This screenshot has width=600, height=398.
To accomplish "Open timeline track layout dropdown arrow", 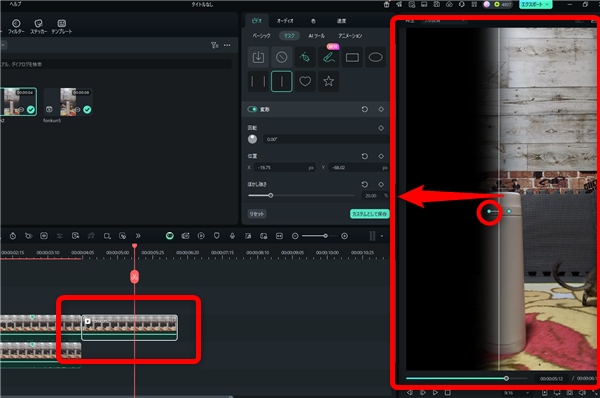I will point(382,236).
